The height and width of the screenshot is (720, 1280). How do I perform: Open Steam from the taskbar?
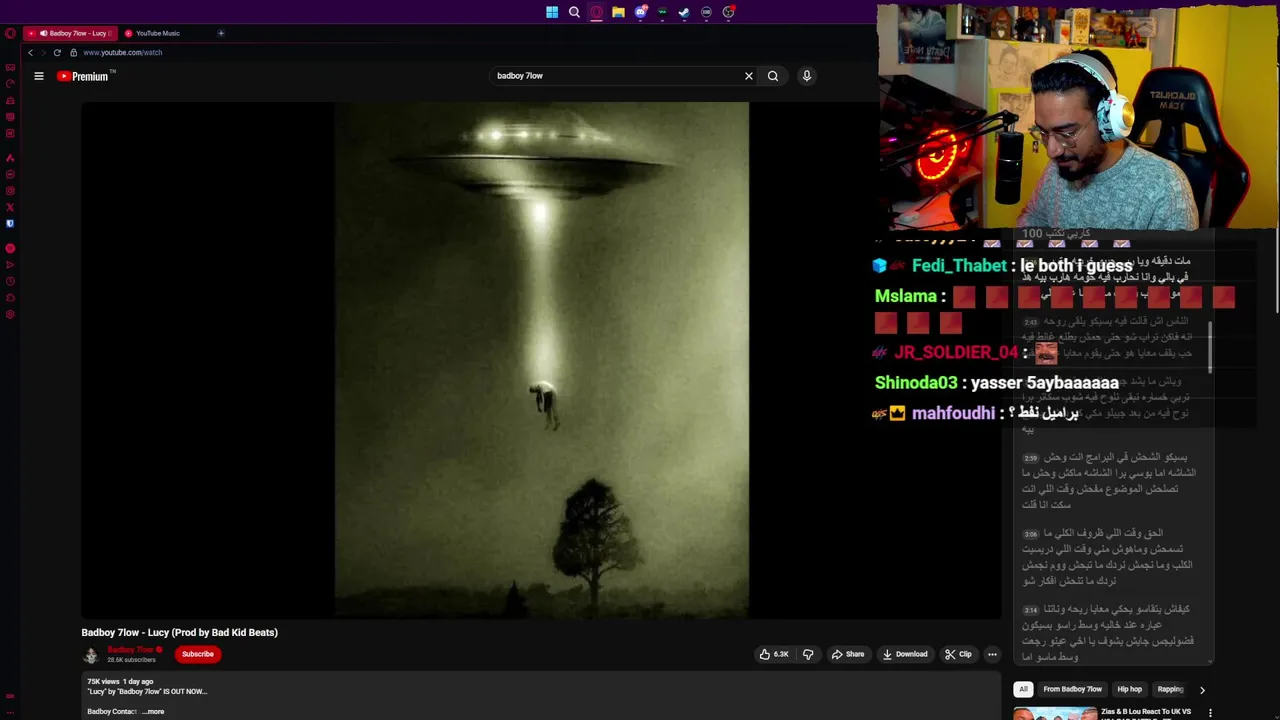pos(684,12)
